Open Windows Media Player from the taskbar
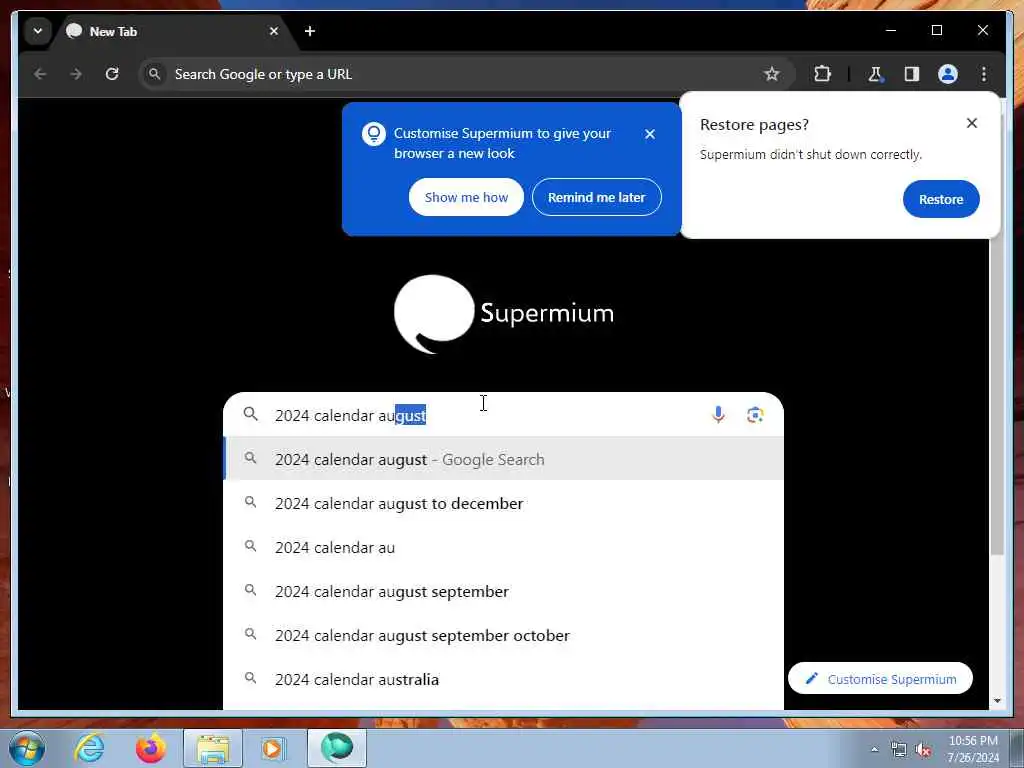The image size is (1024, 768). 274,748
